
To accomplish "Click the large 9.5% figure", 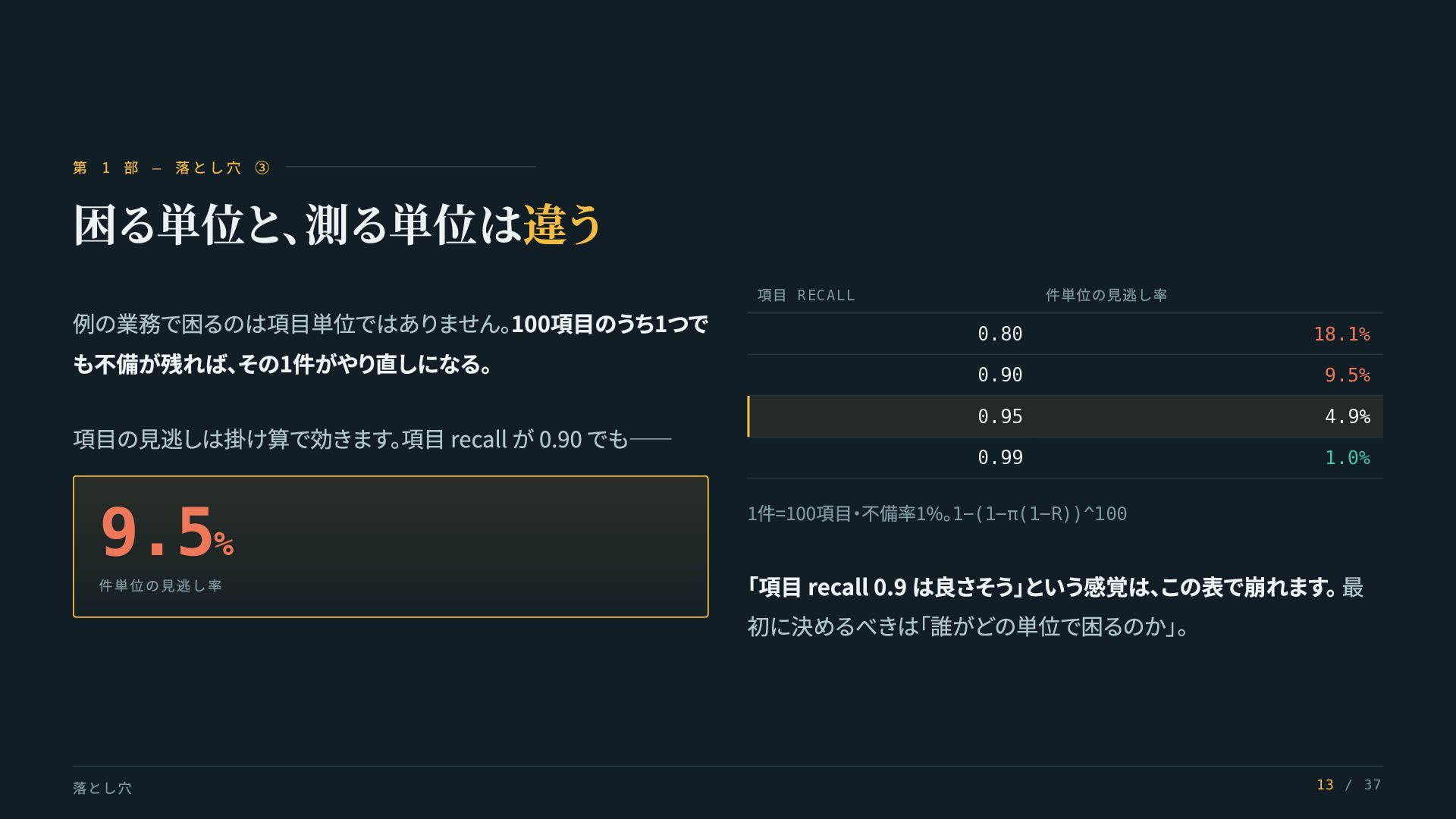I will [x=167, y=532].
